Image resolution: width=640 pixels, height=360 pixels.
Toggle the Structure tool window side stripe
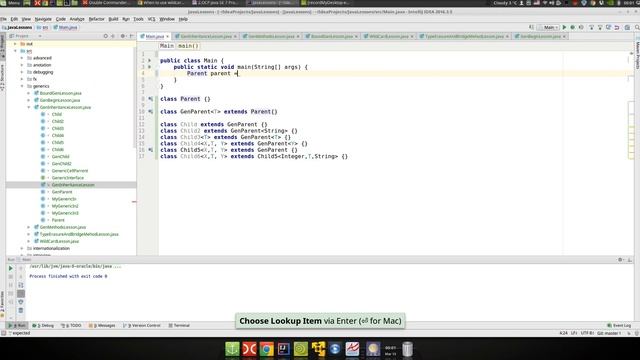(x=2, y=77)
